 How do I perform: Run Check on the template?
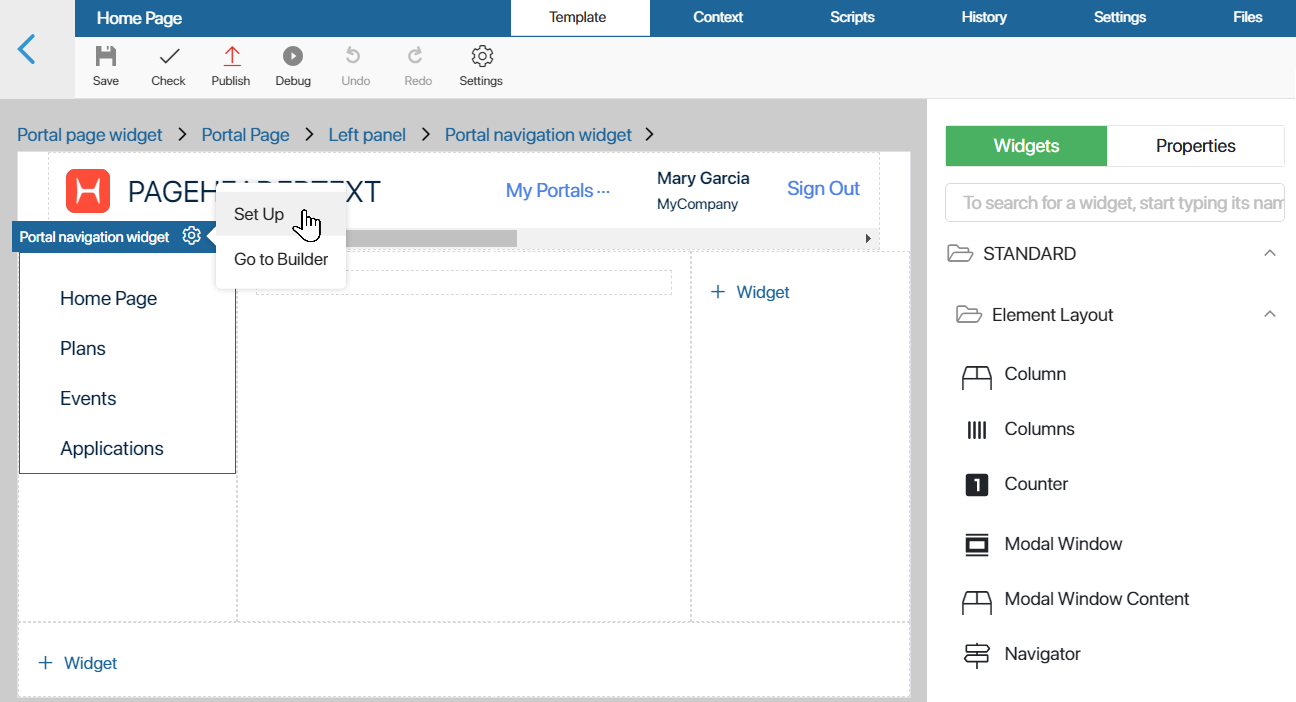click(x=169, y=56)
